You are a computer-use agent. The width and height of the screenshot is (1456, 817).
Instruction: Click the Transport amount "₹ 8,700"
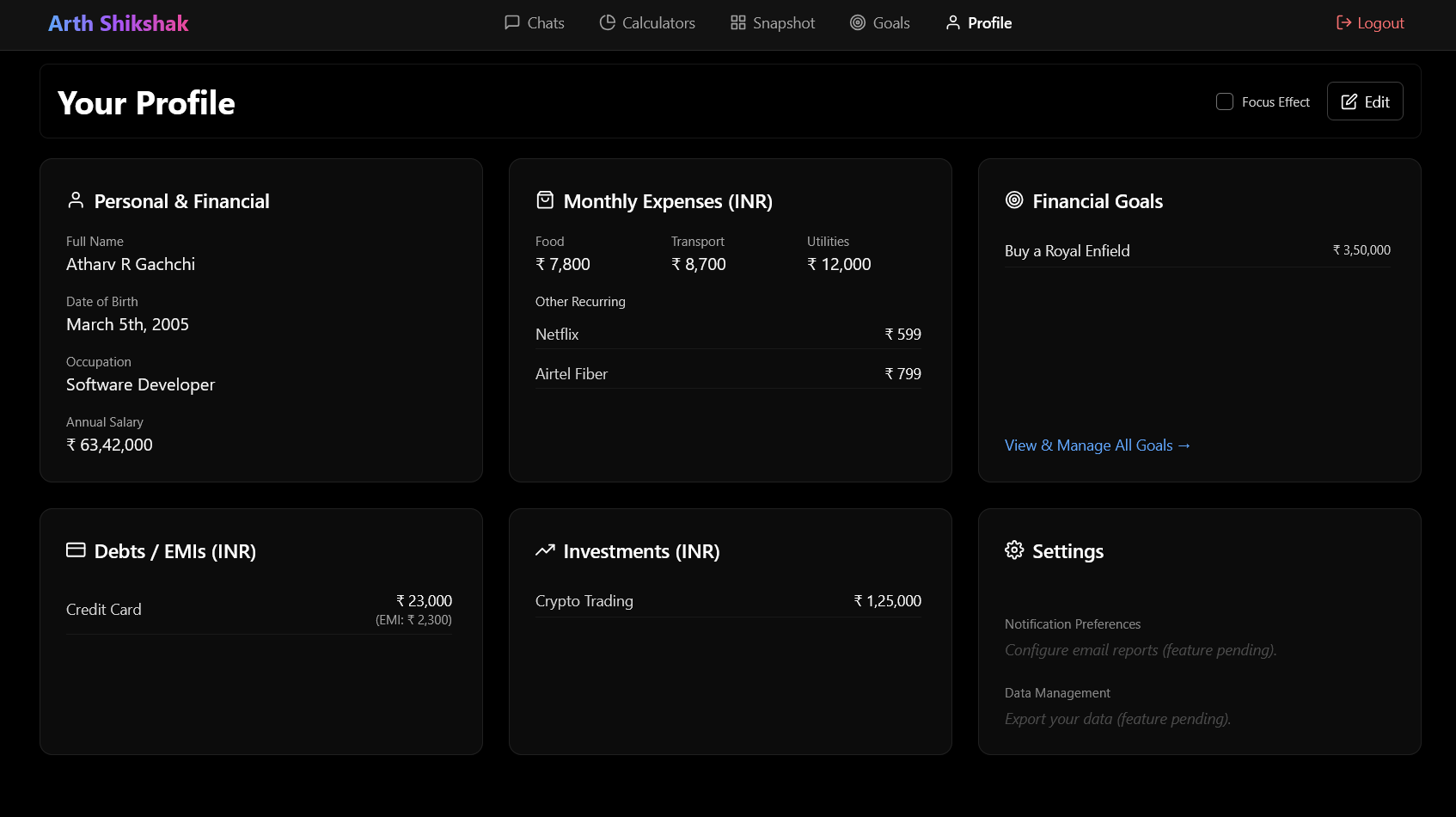click(699, 264)
